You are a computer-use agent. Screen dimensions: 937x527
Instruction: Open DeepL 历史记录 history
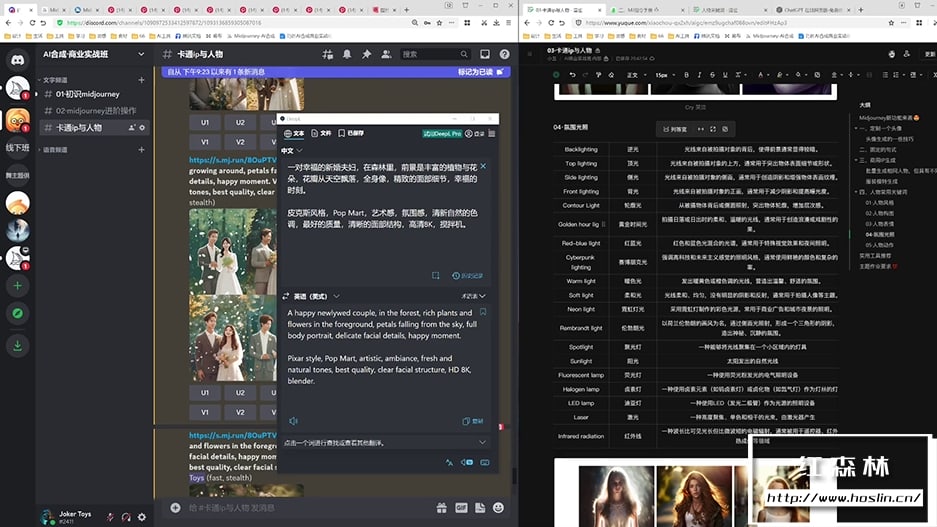[x=468, y=275]
